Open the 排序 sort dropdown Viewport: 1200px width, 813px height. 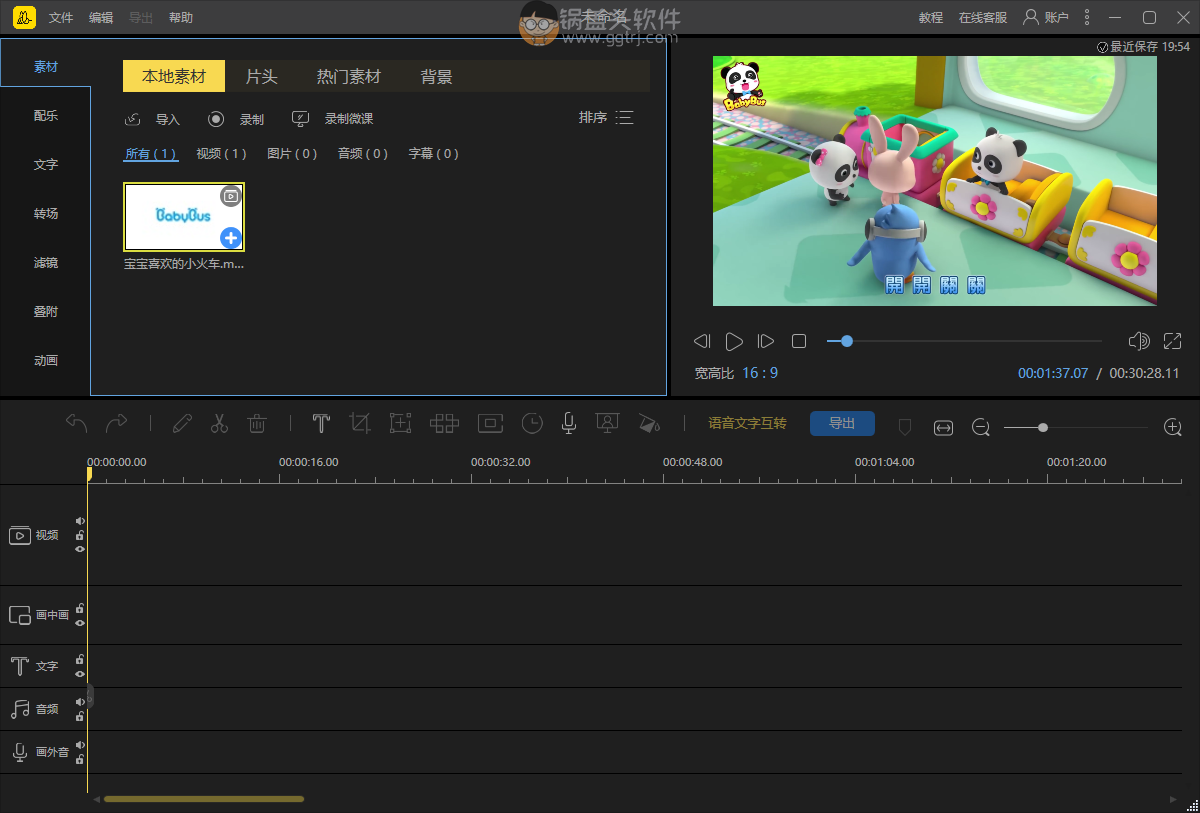(606, 118)
